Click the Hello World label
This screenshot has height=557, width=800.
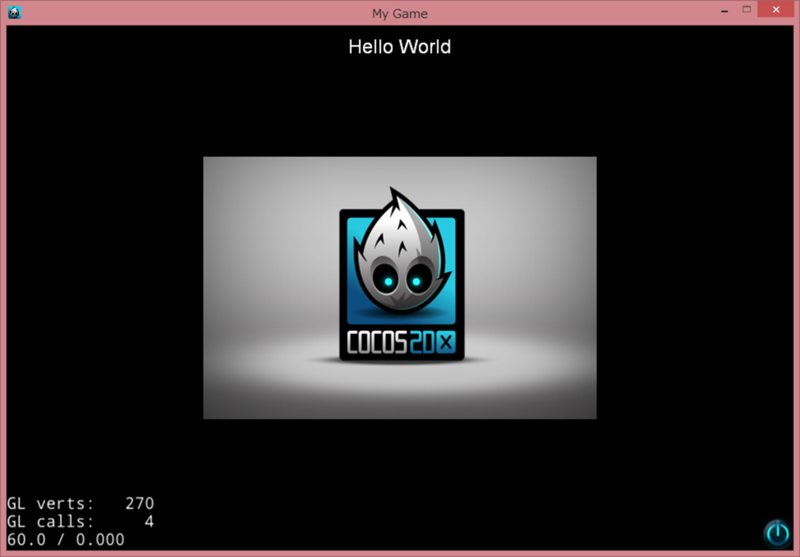coord(399,47)
